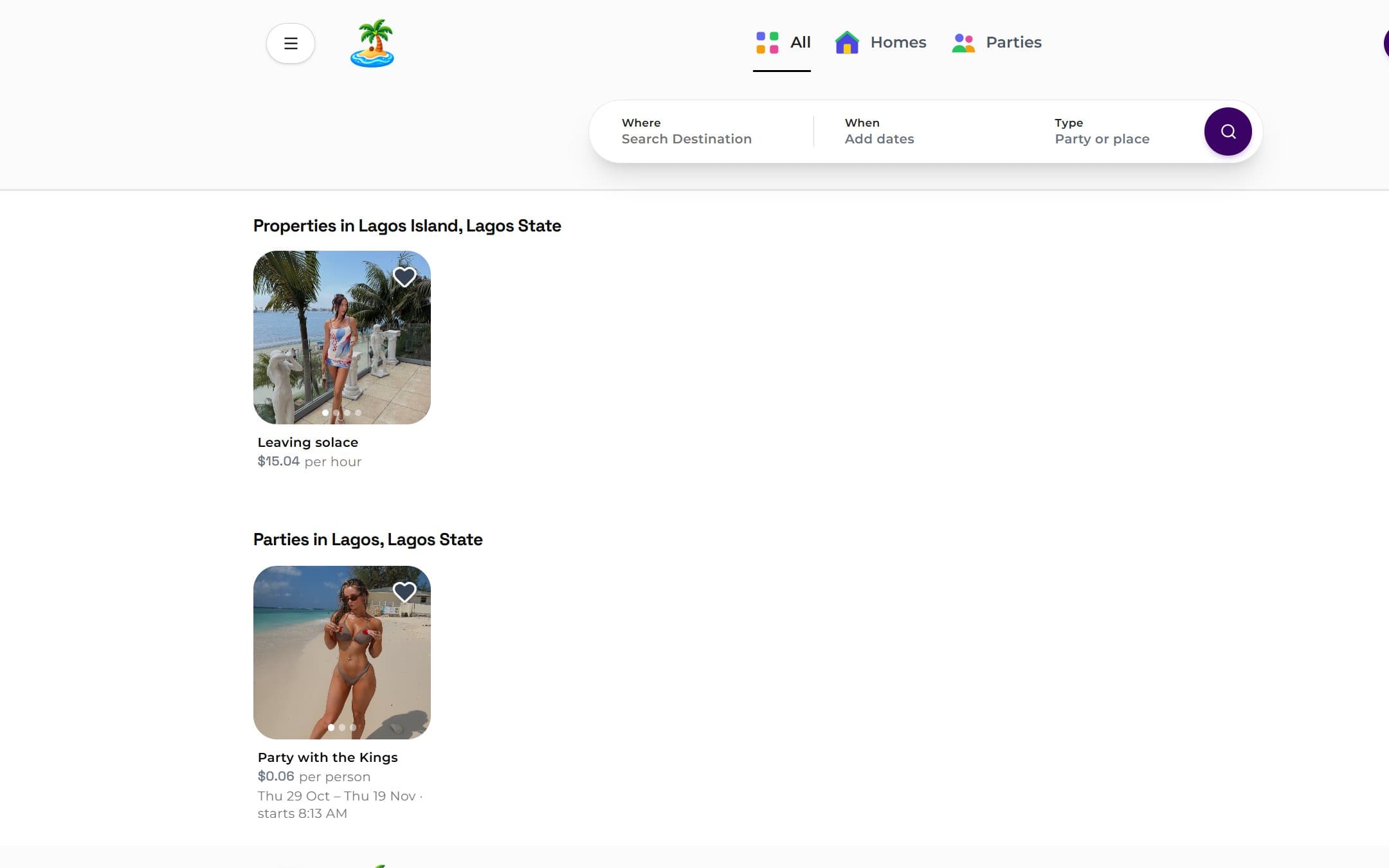Switch to the Homes tab
Image resolution: width=1389 pixels, height=868 pixels.
tap(880, 42)
